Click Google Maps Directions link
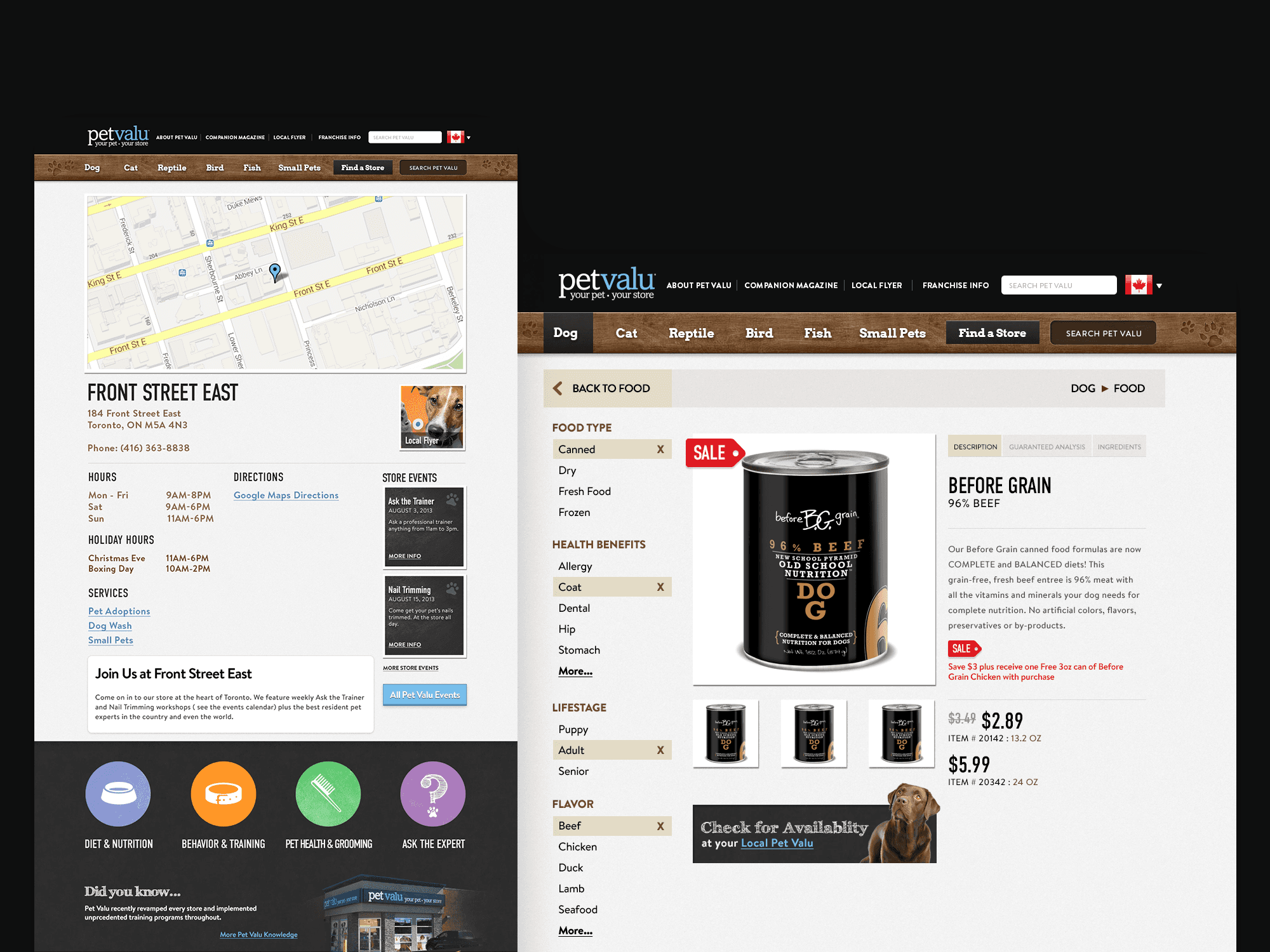The image size is (1270, 952). click(x=286, y=495)
